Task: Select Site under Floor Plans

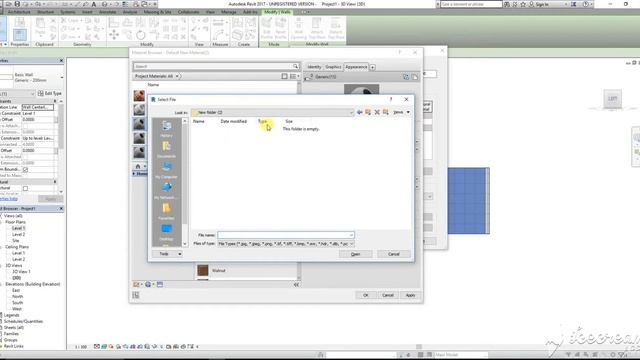Action: (x=16, y=241)
